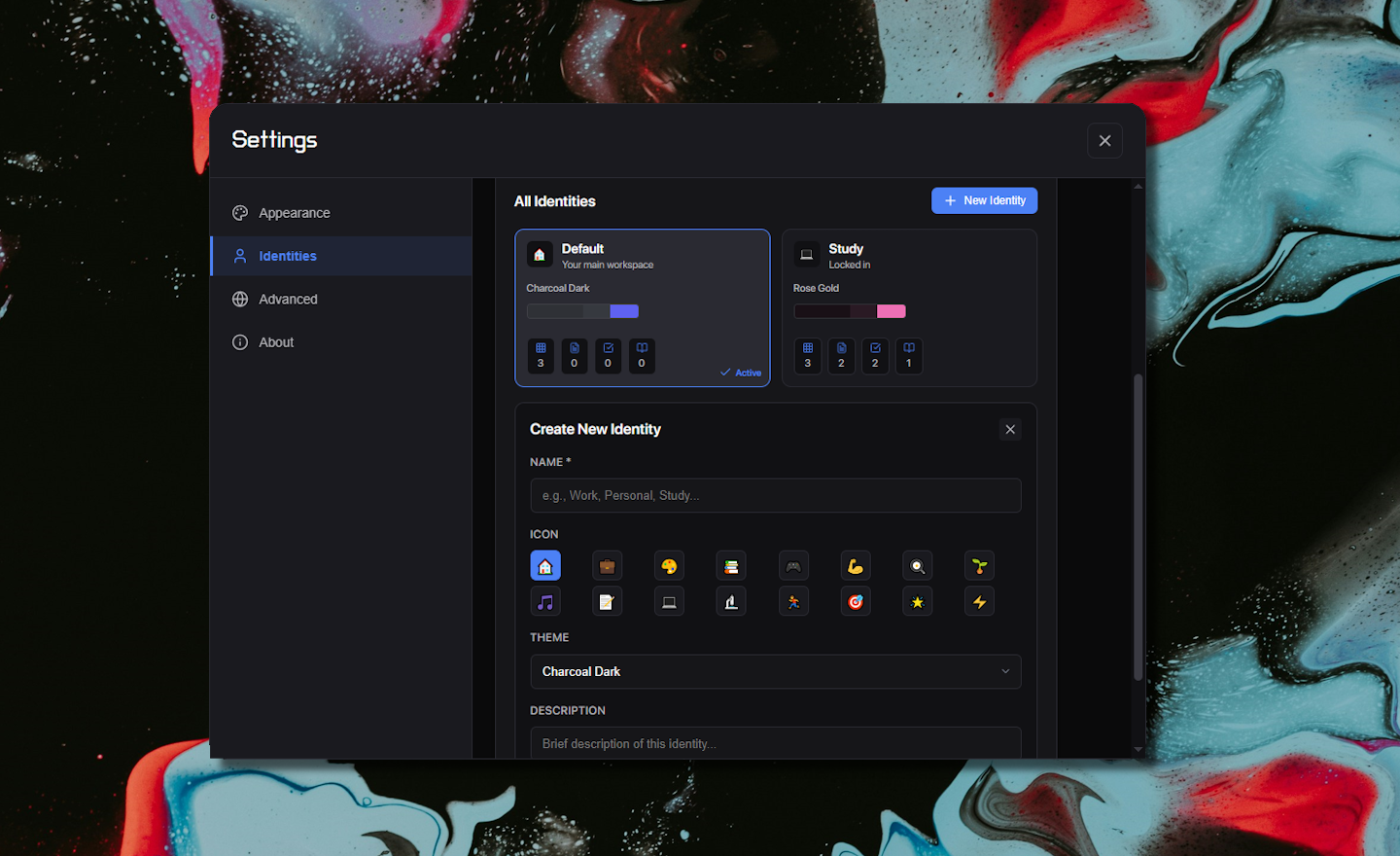The width and height of the screenshot is (1400, 856).
Task: Go to the About section
Action: pos(276,342)
